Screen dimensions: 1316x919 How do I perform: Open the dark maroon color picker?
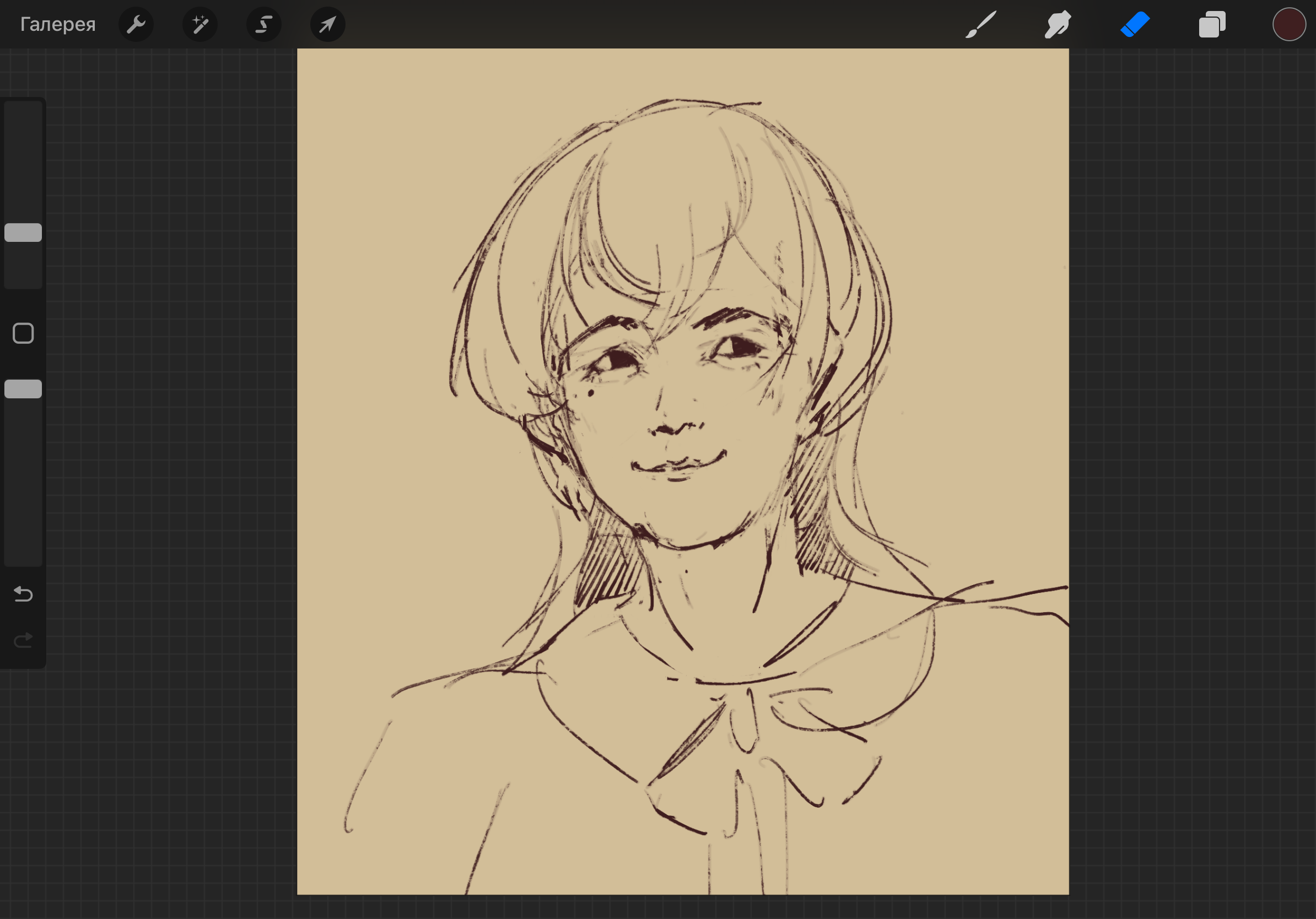pyautogui.click(x=1289, y=25)
